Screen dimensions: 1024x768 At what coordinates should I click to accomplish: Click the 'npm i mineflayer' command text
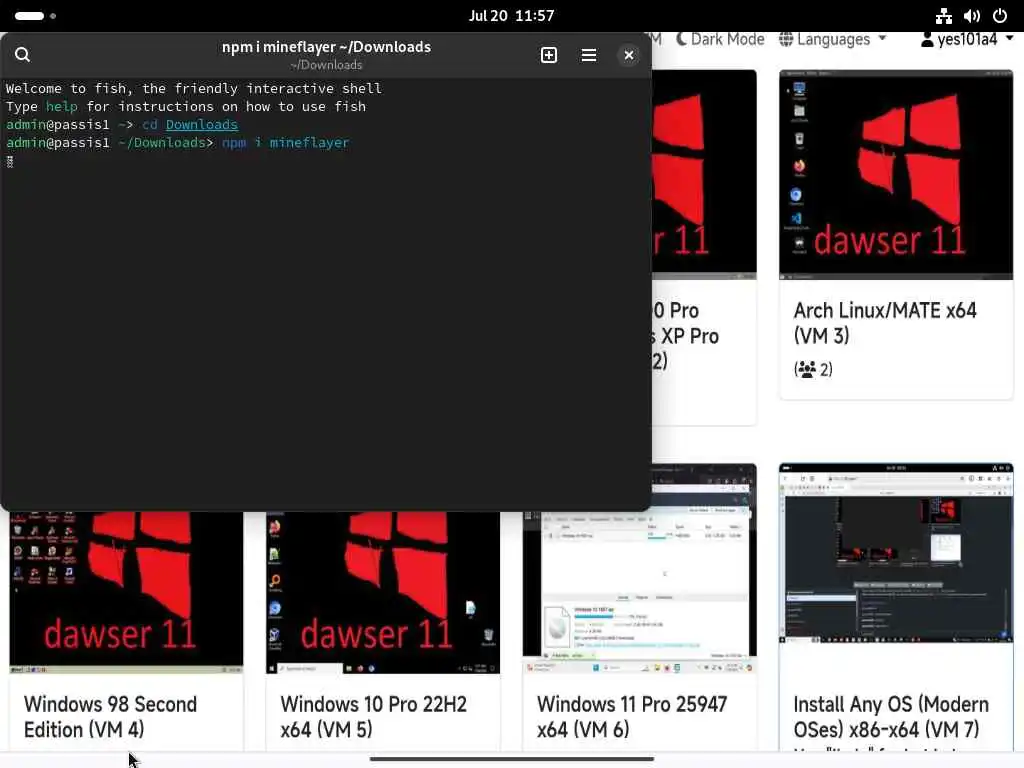pyautogui.click(x=285, y=142)
